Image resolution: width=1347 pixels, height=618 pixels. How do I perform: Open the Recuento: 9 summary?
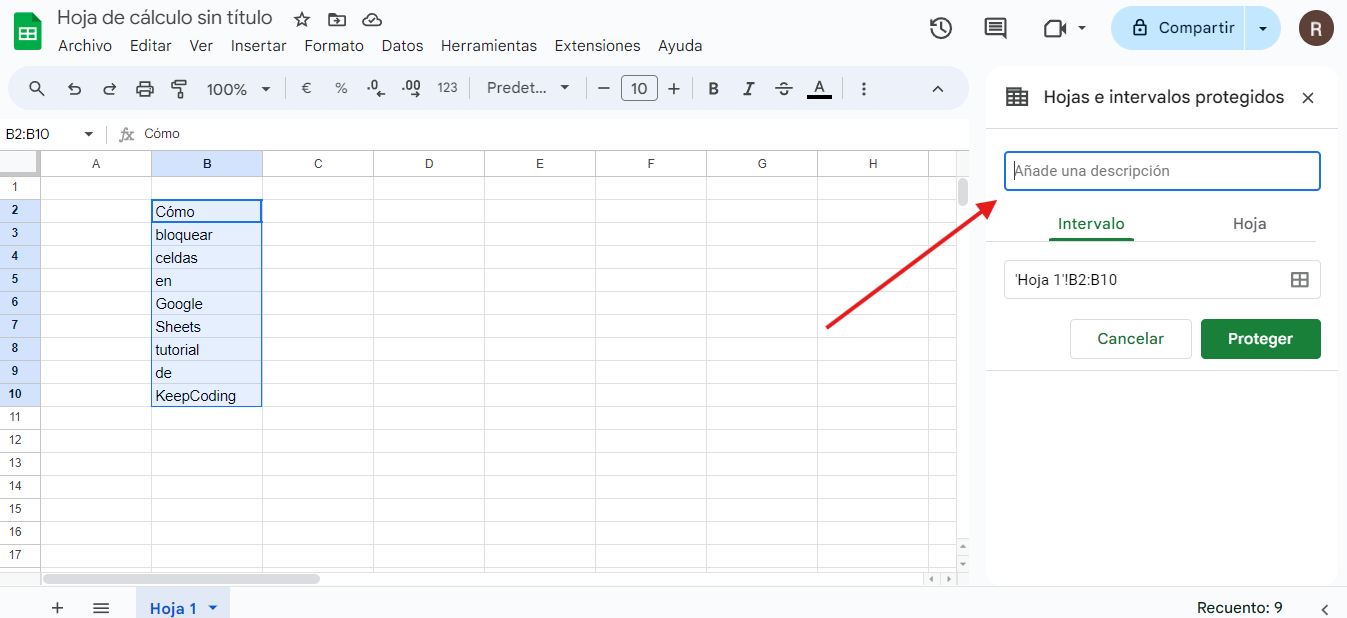[1239, 607]
